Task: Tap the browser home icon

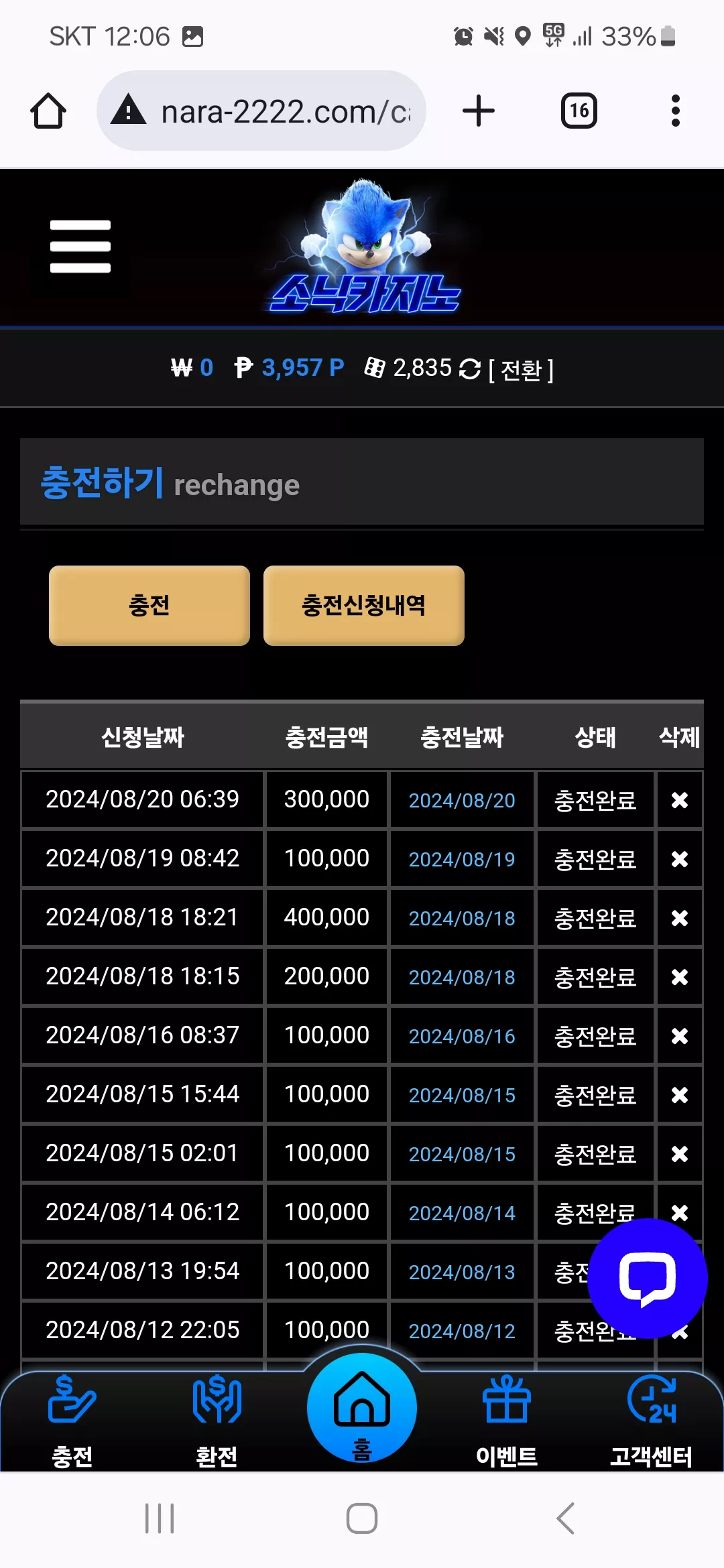Action: [48, 111]
